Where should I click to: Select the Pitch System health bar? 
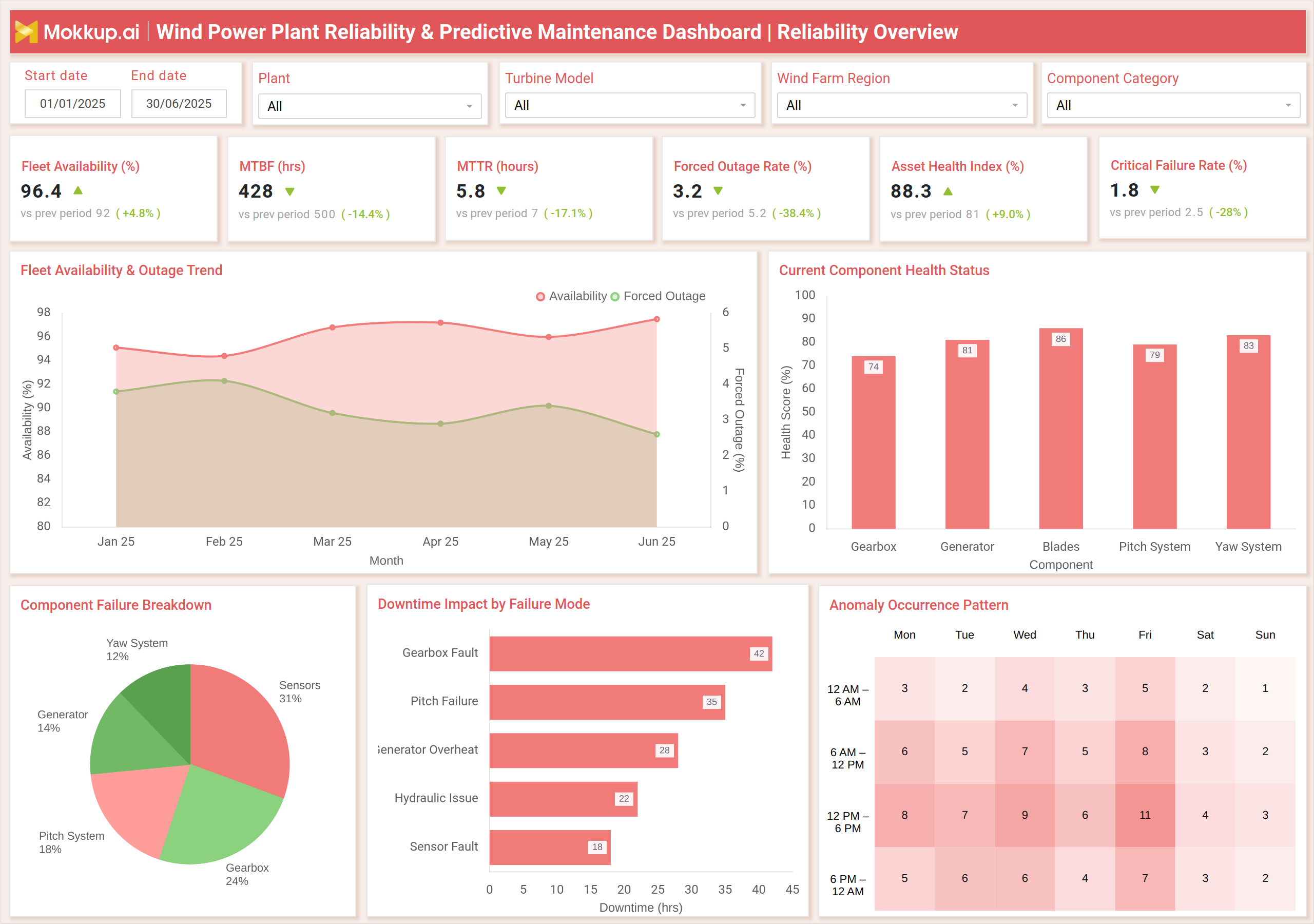point(1155,437)
